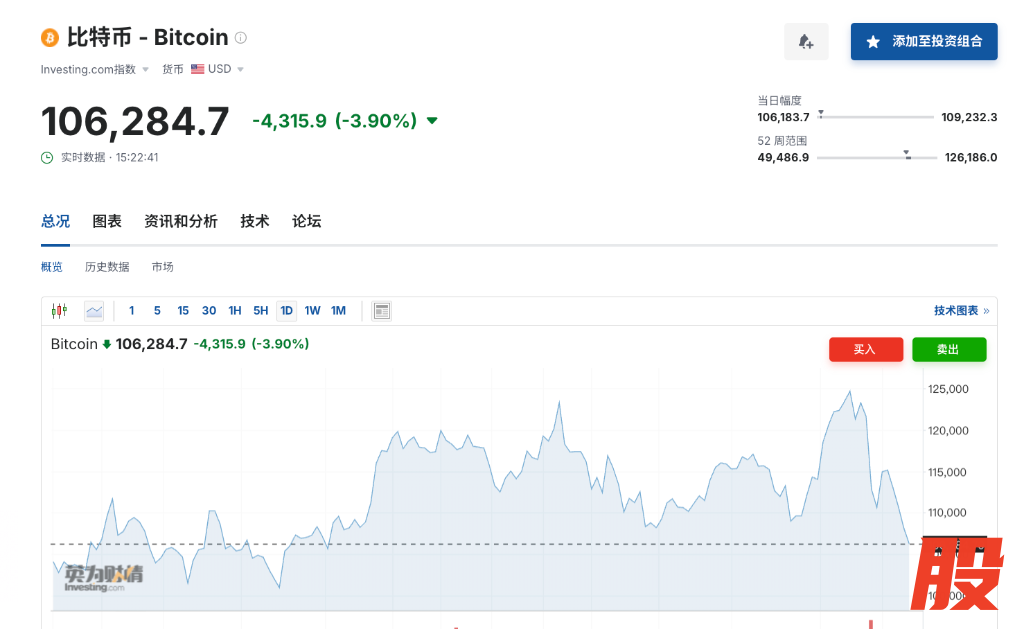
Task: Select the 5H chart interval
Action: click(x=260, y=311)
